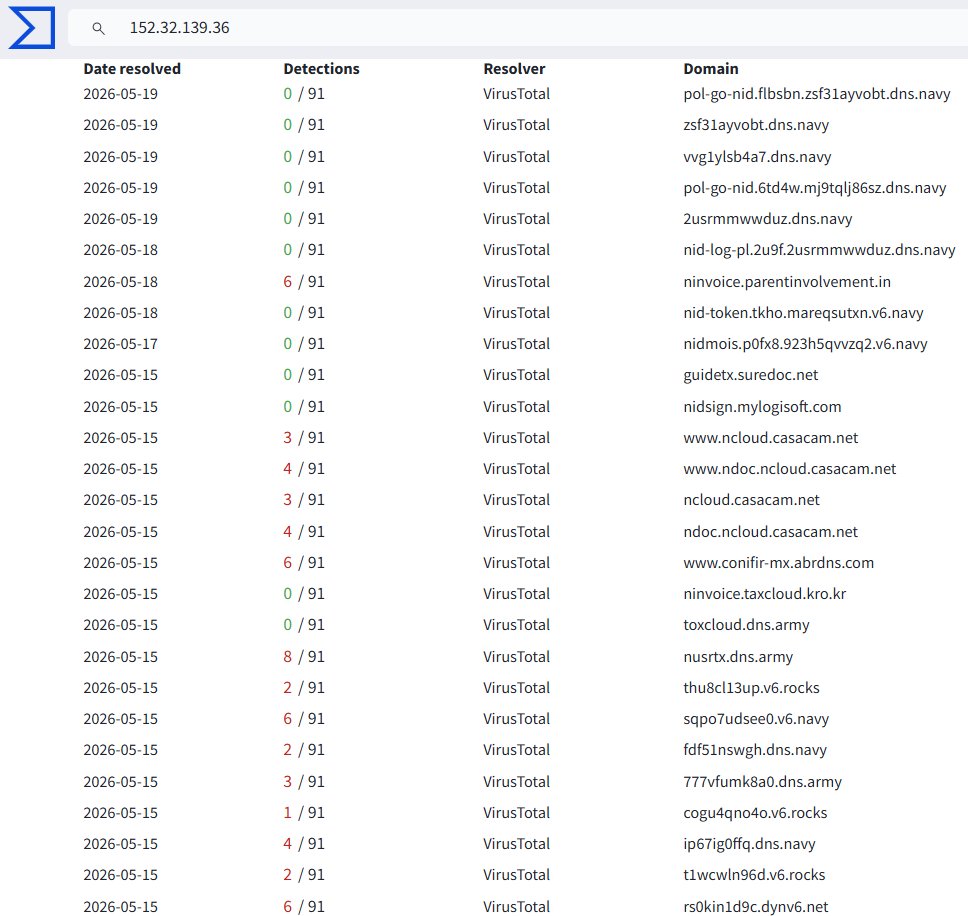The image size is (968, 916).
Task: Open domain ninvoice.parentinvolvement.in
Action: 786,281
